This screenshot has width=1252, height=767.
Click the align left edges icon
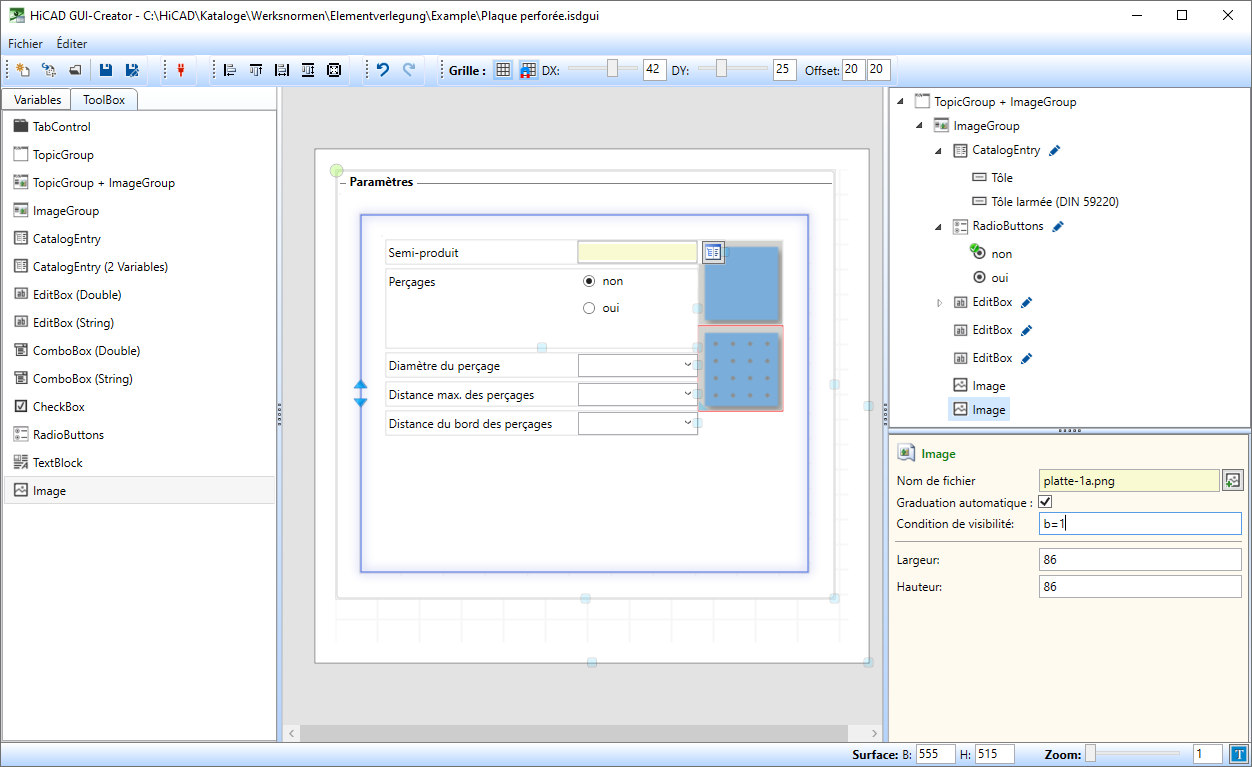[230, 70]
